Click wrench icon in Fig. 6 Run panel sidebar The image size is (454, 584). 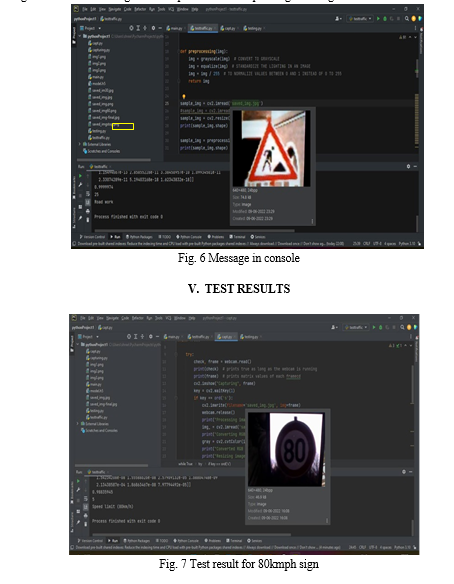pyautogui.click(x=80, y=185)
